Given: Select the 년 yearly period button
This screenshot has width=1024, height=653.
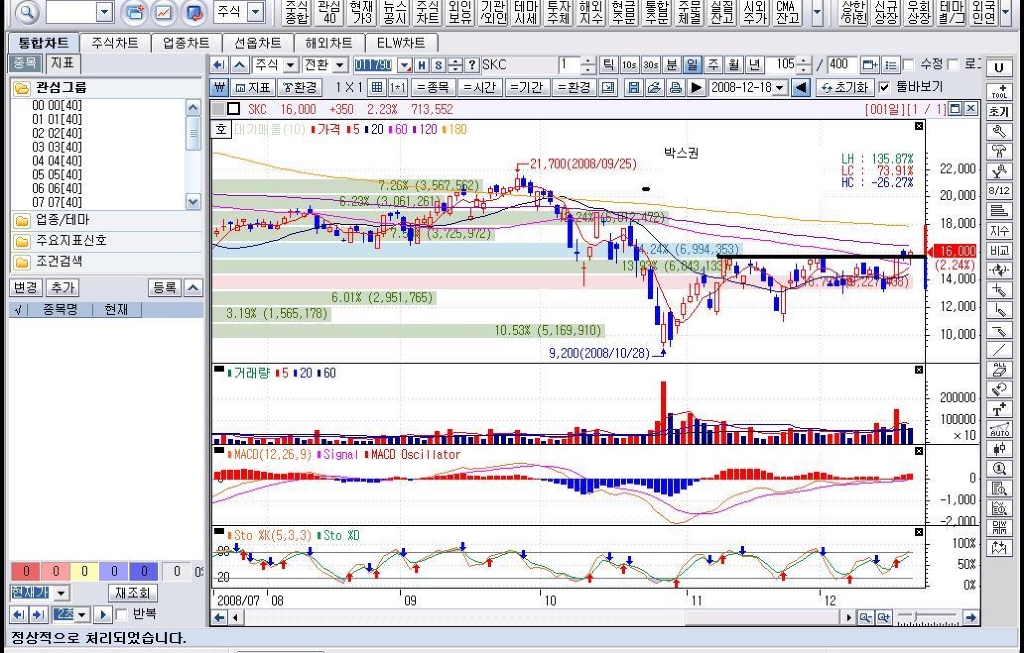Looking at the screenshot, I should tap(754, 65).
